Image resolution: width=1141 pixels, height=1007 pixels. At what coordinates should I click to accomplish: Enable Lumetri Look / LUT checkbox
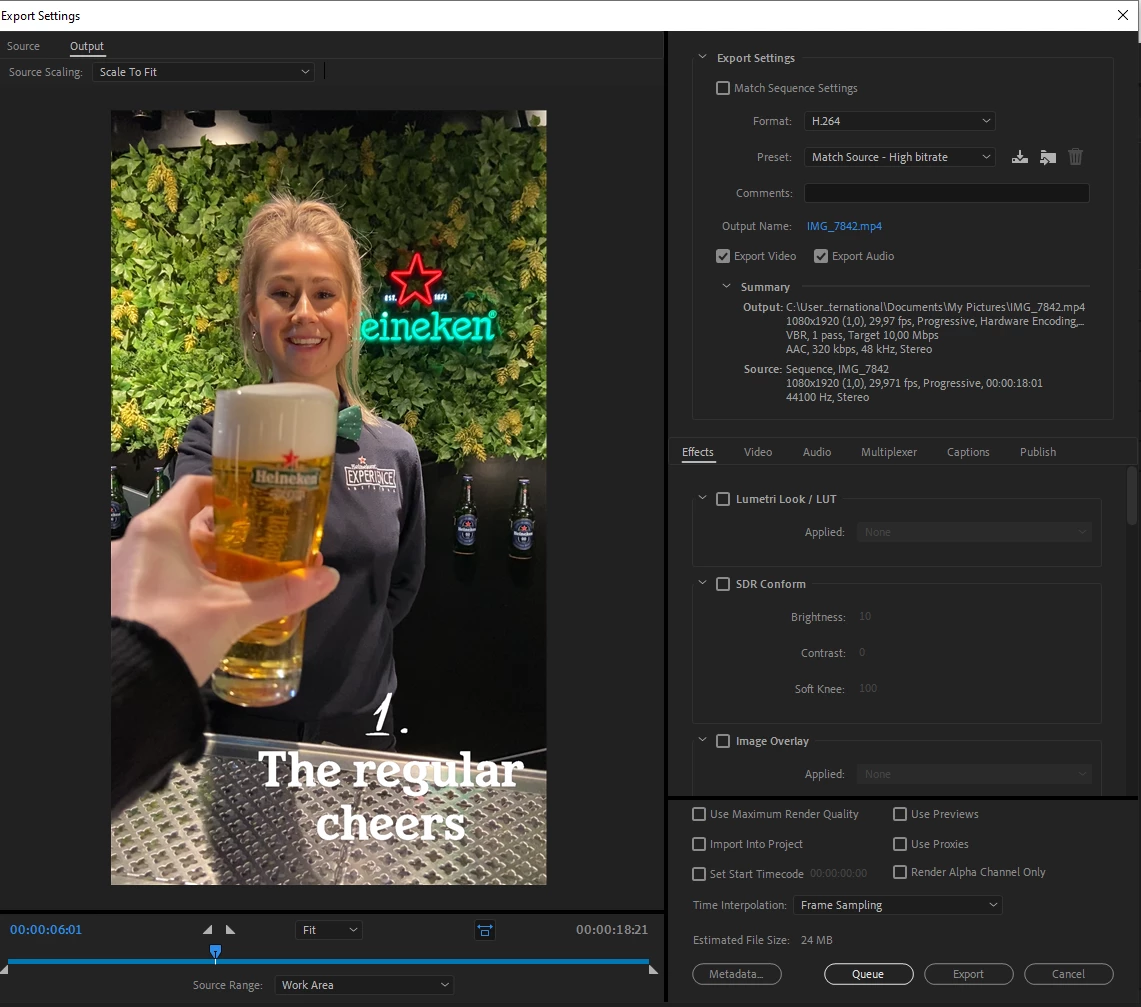point(723,499)
